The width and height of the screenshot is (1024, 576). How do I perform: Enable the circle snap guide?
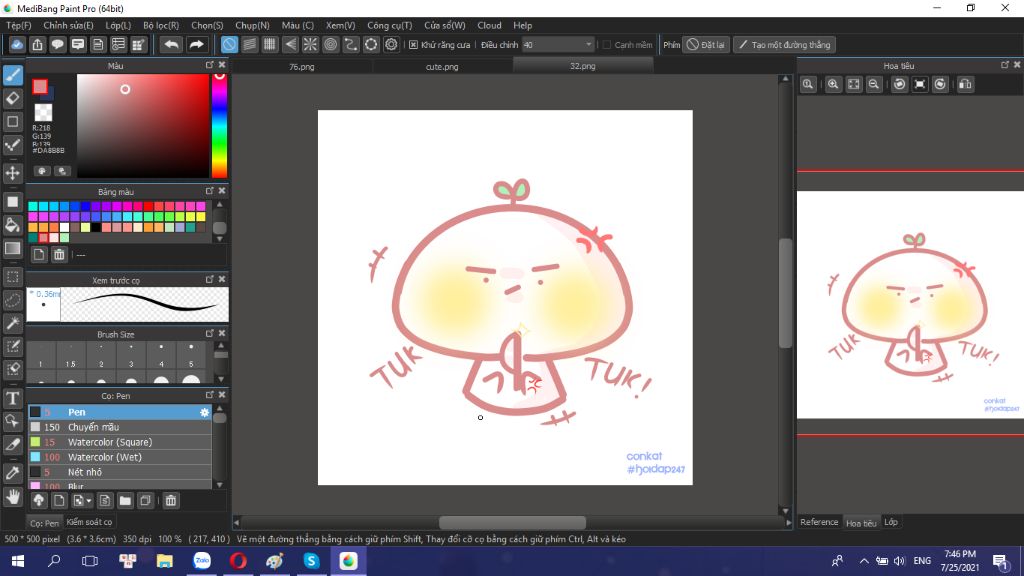pyautogui.click(x=330, y=44)
